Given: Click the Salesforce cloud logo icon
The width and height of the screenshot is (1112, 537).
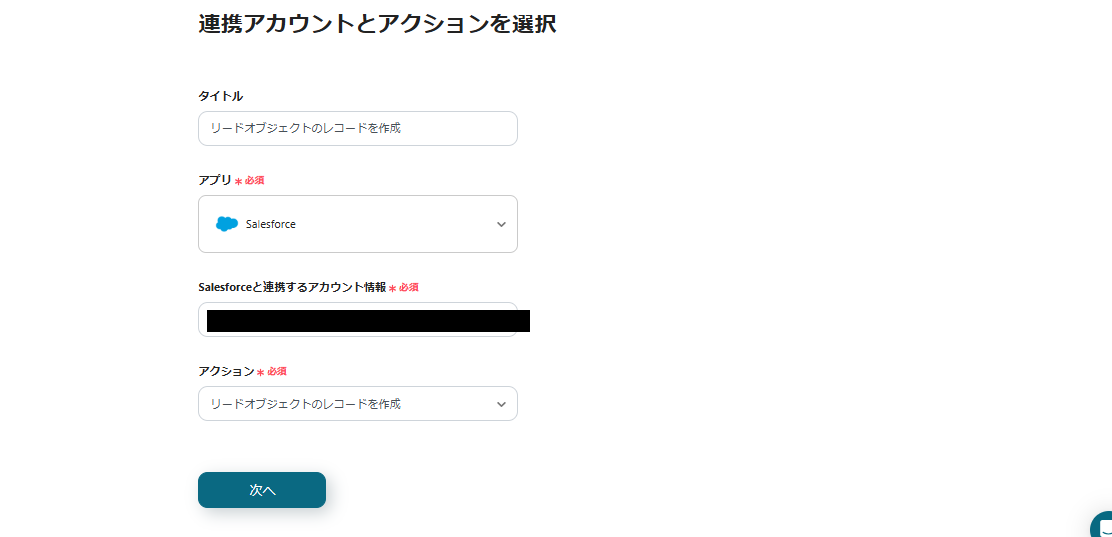Looking at the screenshot, I should point(227,224).
